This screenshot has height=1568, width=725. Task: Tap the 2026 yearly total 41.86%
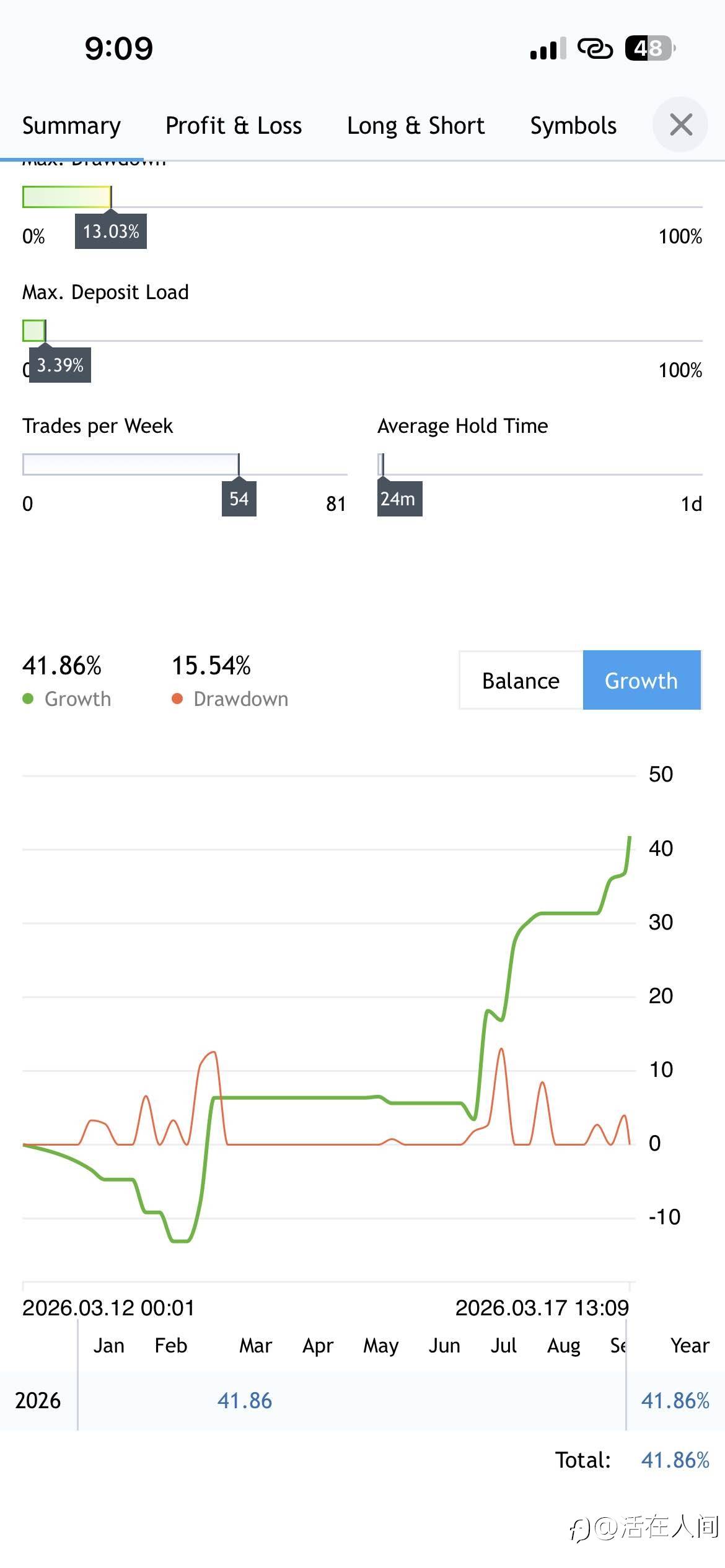coord(675,1401)
